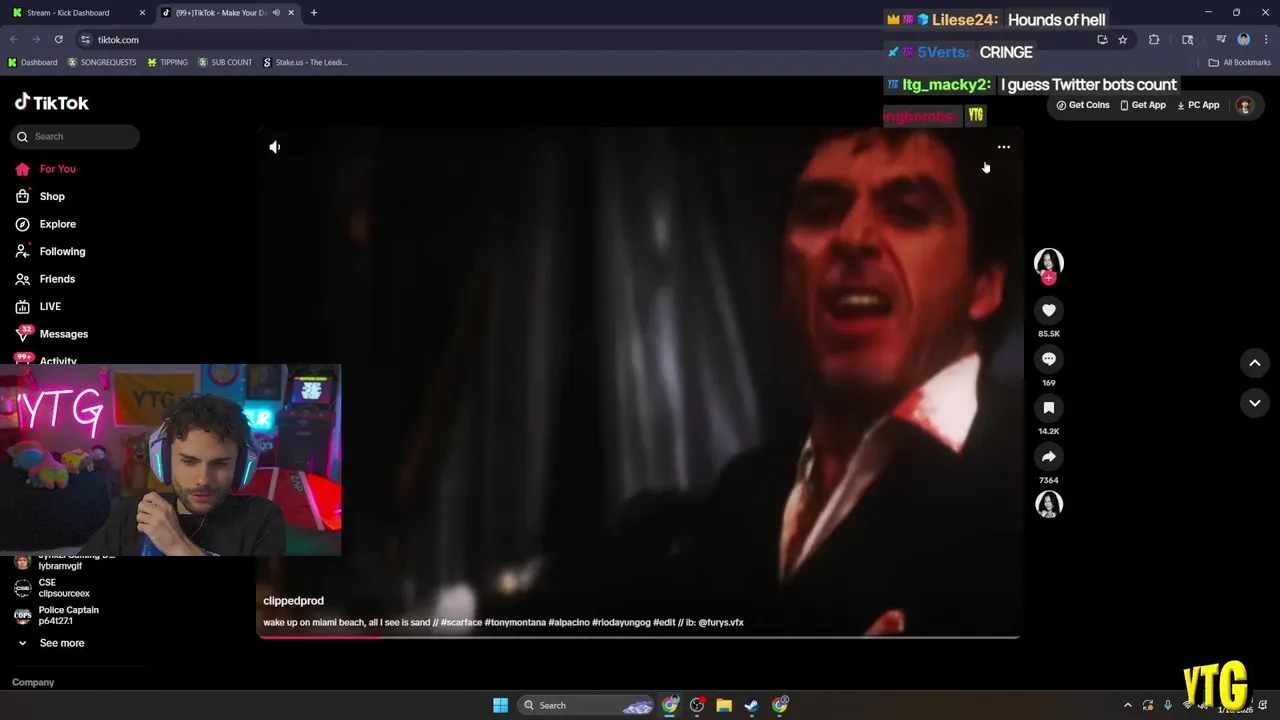Like the video with the heart icon

click(x=1048, y=310)
